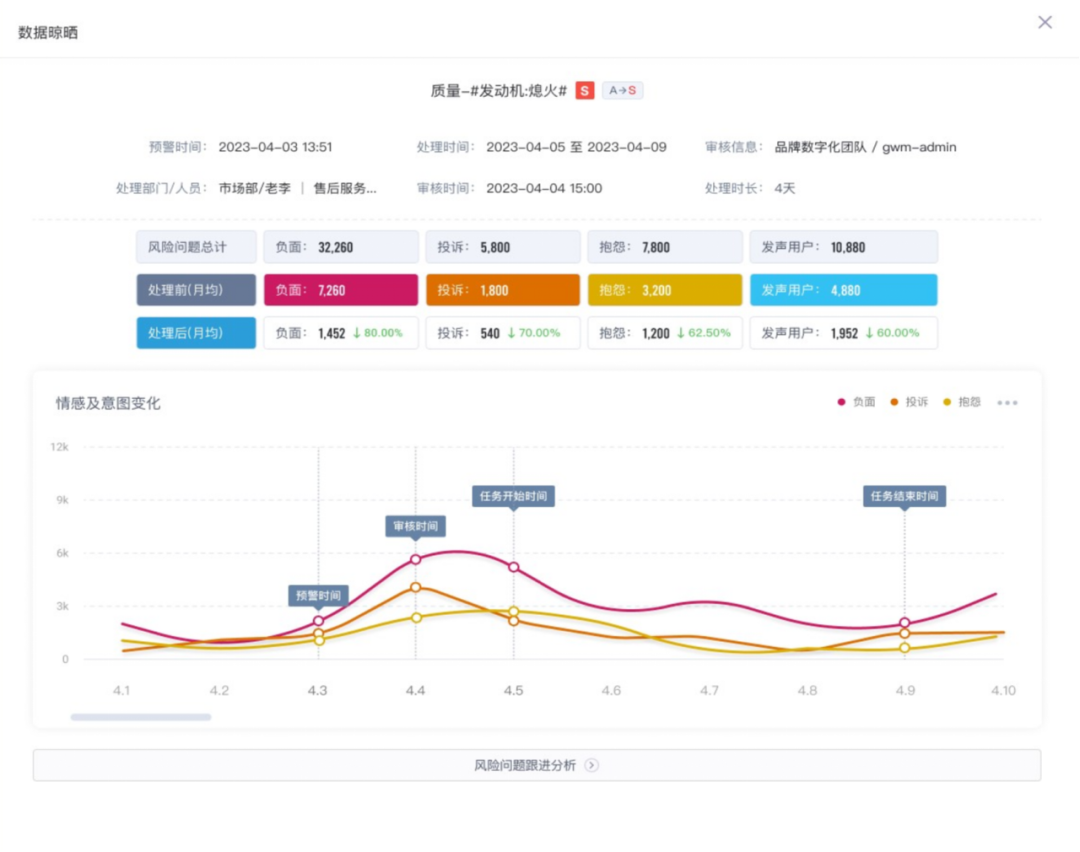1080x852 pixels.
Task: Close the 数据晾晒 dialog
Action: [x=1045, y=23]
